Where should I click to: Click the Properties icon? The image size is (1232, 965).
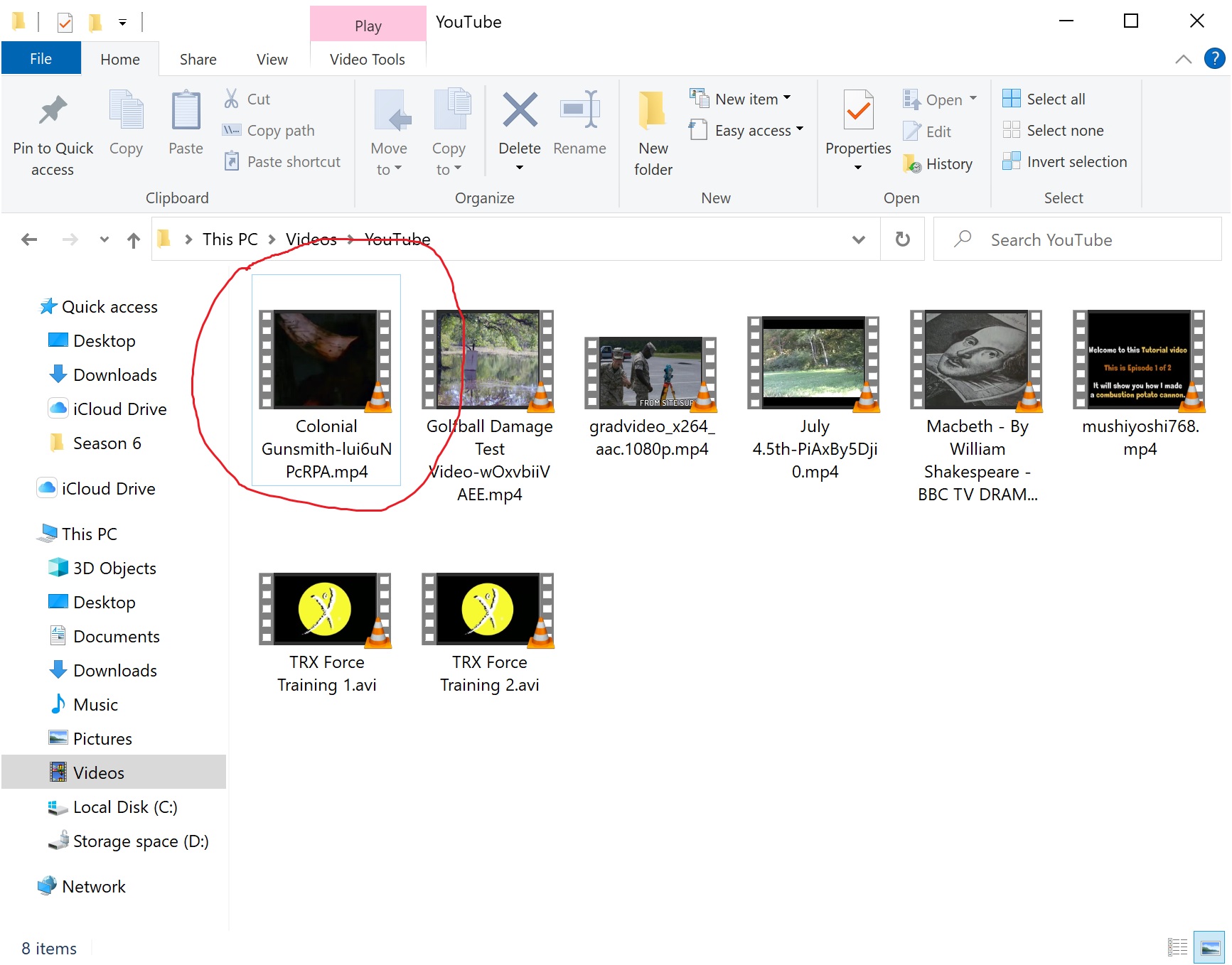click(x=857, y=112)
